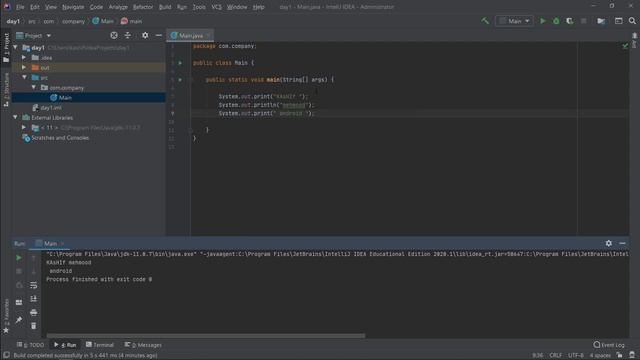Screen dimensions: 640x360
Task: Click Stop in the Run panel sidebar
Action: pos(19,271)
